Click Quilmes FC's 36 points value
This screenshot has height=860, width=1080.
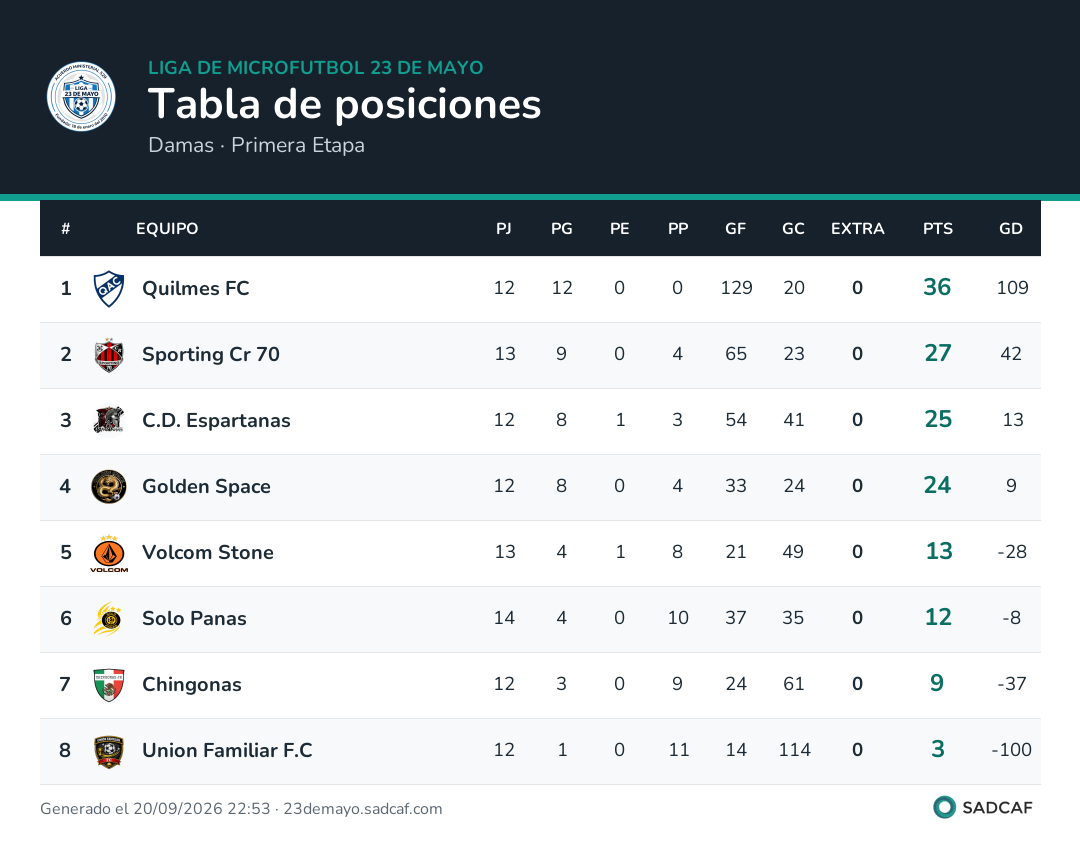(x=937, y=287)
